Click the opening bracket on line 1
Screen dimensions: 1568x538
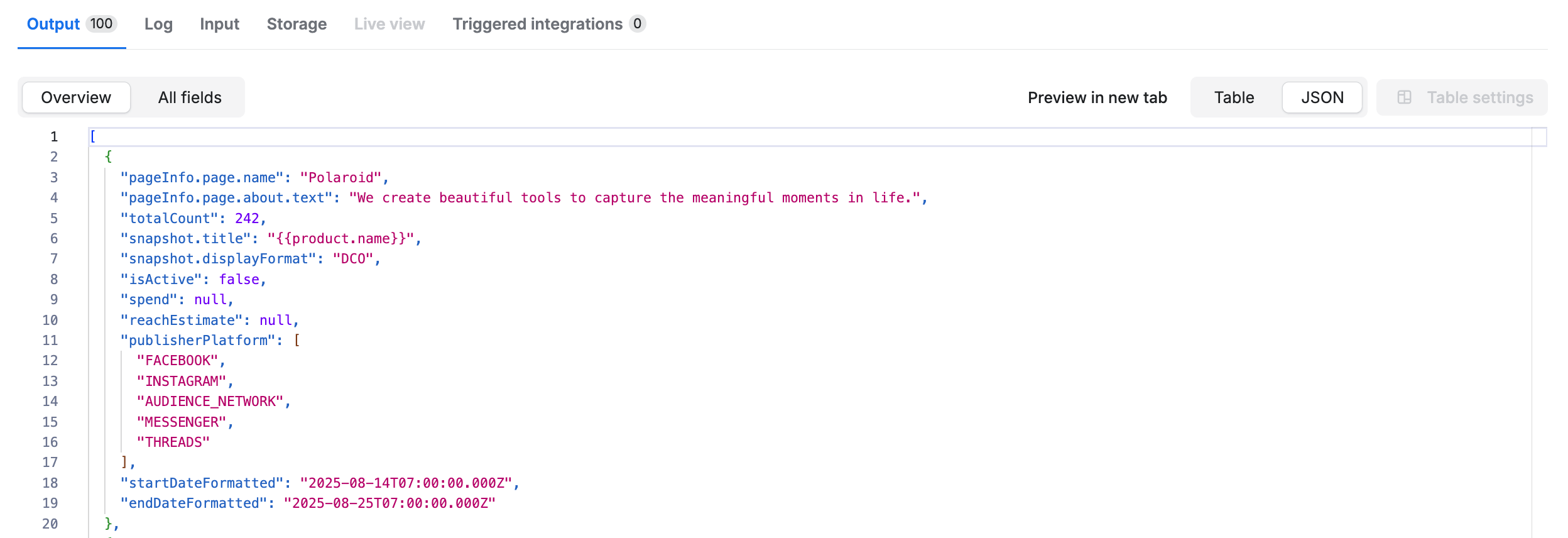pos(93,136)
